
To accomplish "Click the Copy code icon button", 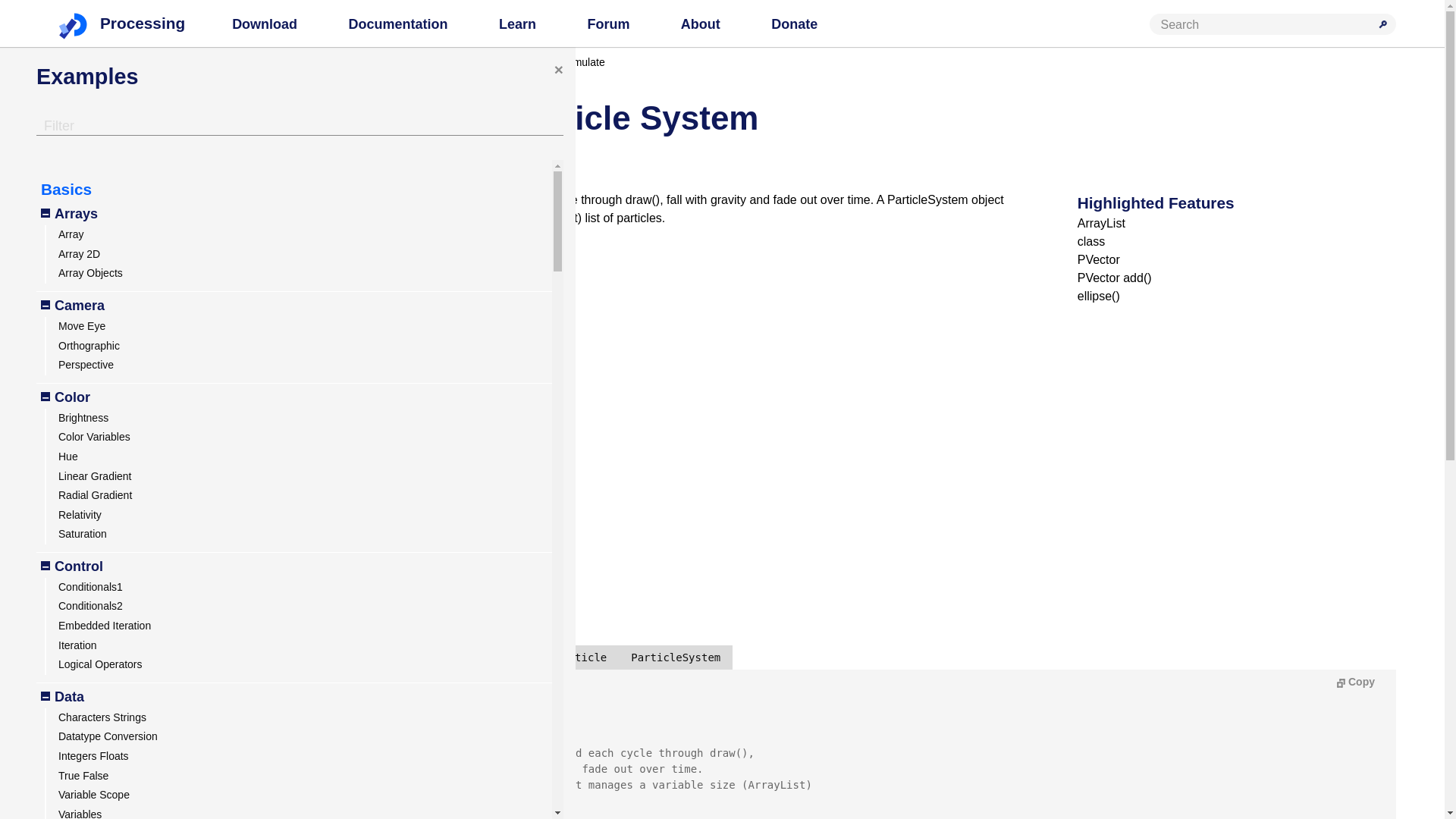I will (1355, 682).
